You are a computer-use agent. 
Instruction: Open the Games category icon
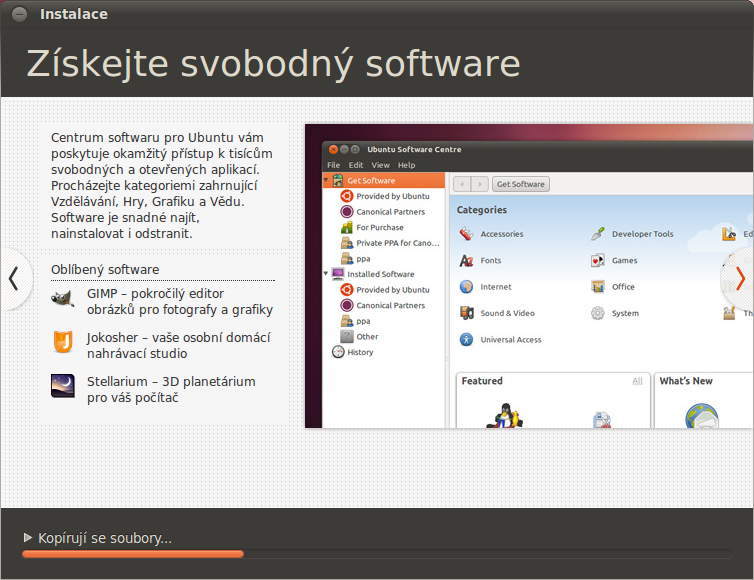click(x=598, y=261)
